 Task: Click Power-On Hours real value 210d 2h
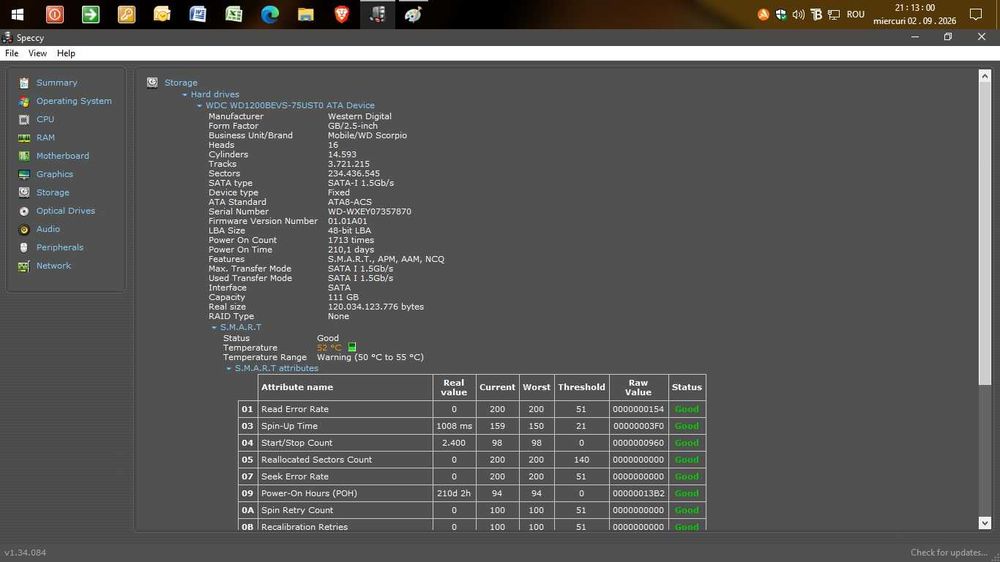[454, 493]
